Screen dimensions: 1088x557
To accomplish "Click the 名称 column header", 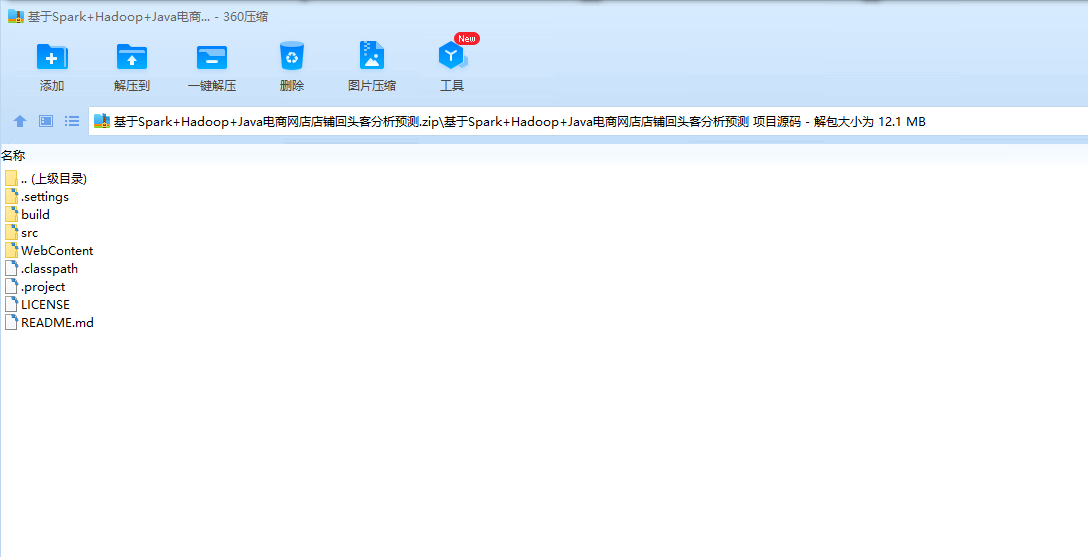I will pos(13,155).
